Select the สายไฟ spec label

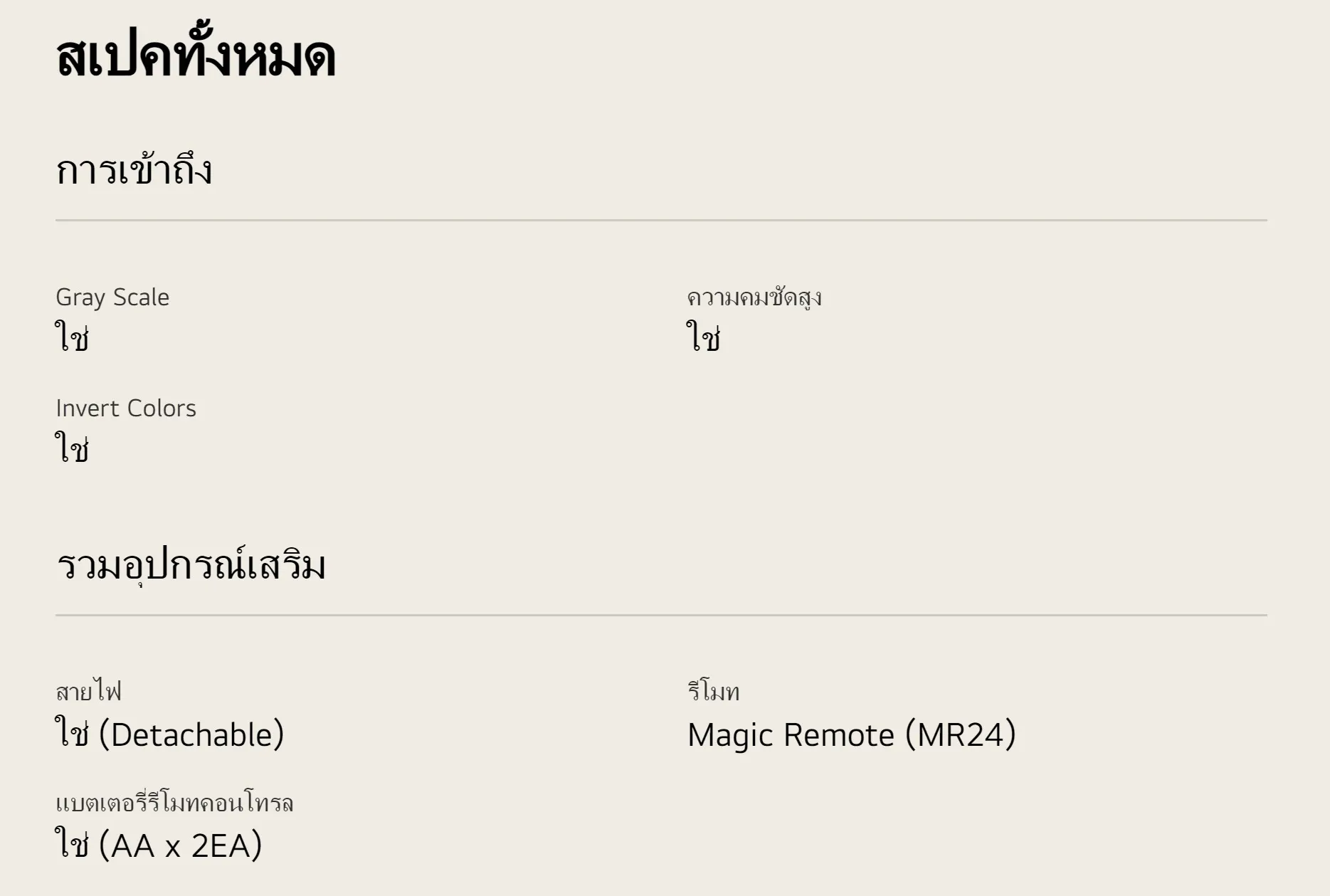click(88, 692)
